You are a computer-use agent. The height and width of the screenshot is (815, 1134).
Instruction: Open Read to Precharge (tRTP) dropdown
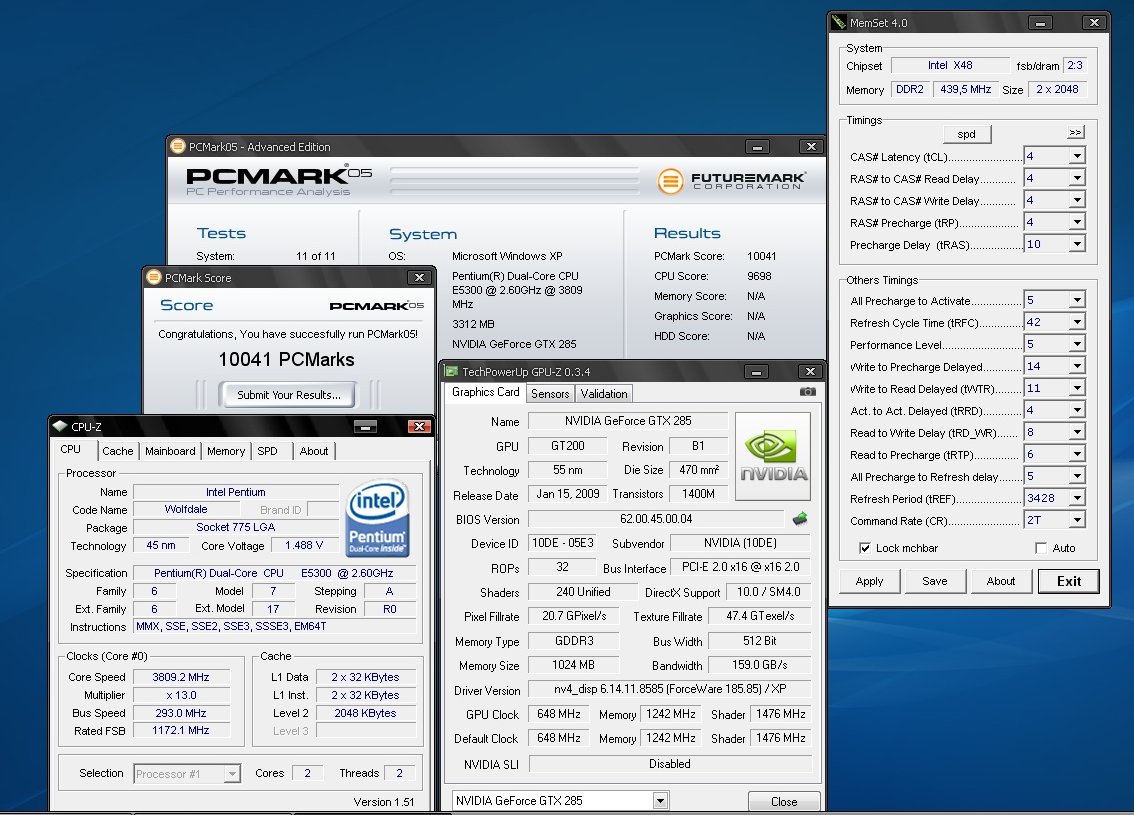coord(1077,454)
